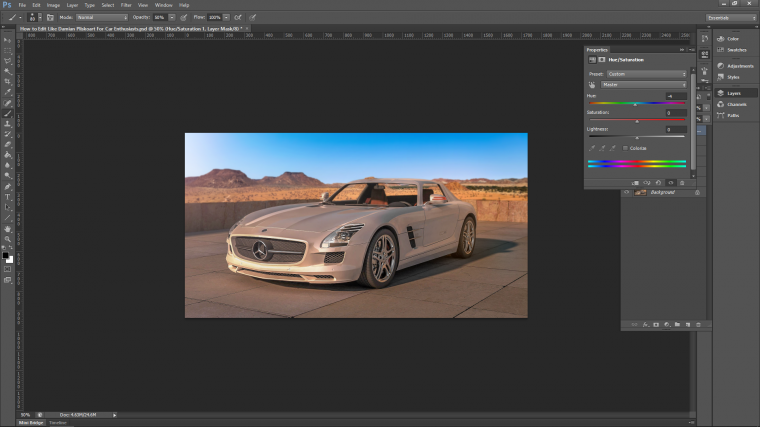760x427 pixels.
Task: Select the Rectangular Marquee tool
Action: pyautogui.click(x=7, y=50)
